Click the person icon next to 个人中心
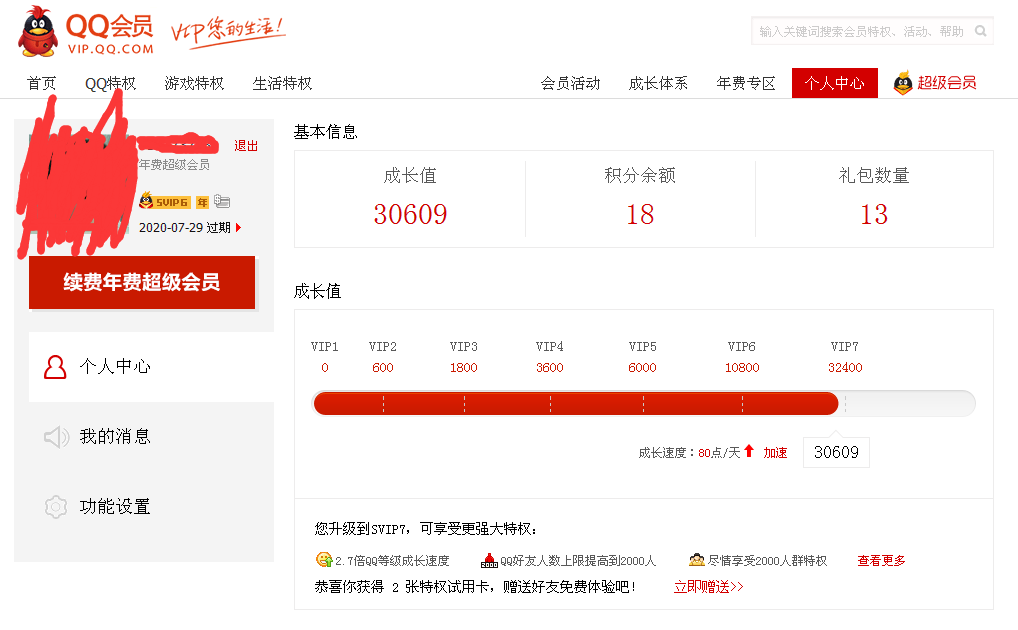The height and width of the screenshot is (630, 1018). (55, 366)
